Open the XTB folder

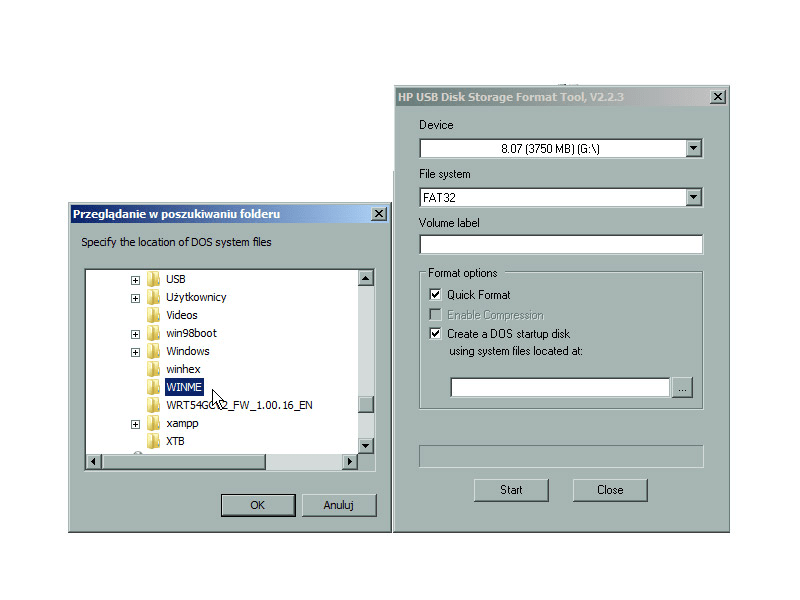[x=154, y=441]
